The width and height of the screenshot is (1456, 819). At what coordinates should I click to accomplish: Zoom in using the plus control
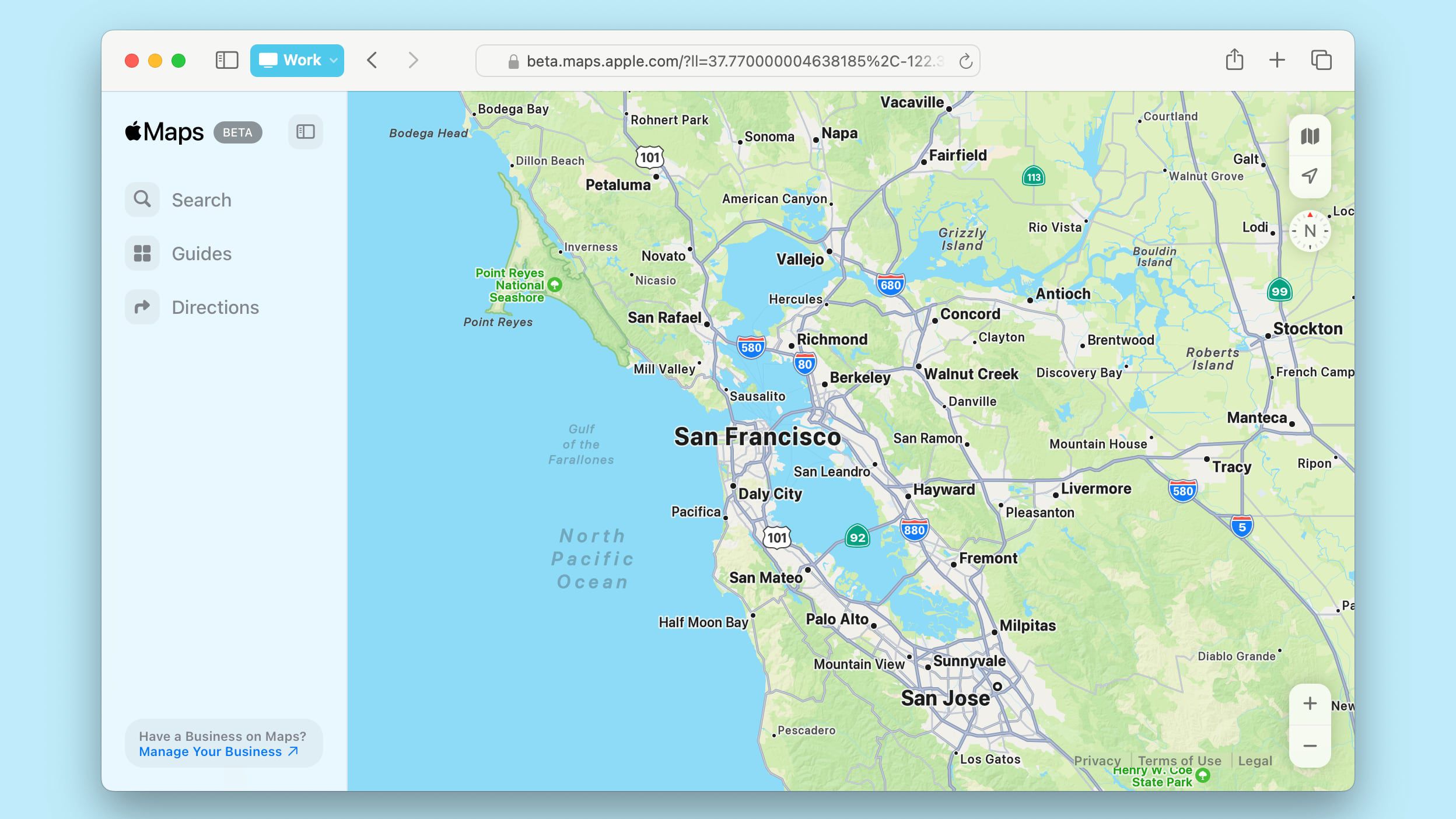pos(1310,703)
